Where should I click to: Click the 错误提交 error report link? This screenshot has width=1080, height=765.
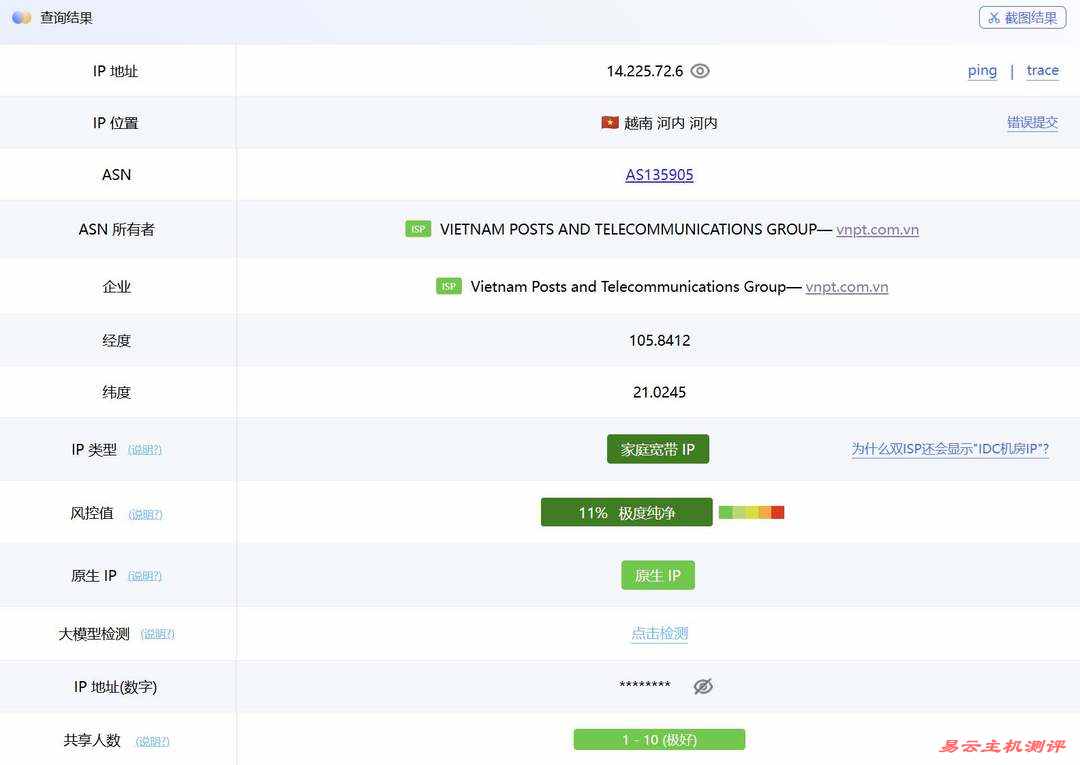coord(1032,123)
